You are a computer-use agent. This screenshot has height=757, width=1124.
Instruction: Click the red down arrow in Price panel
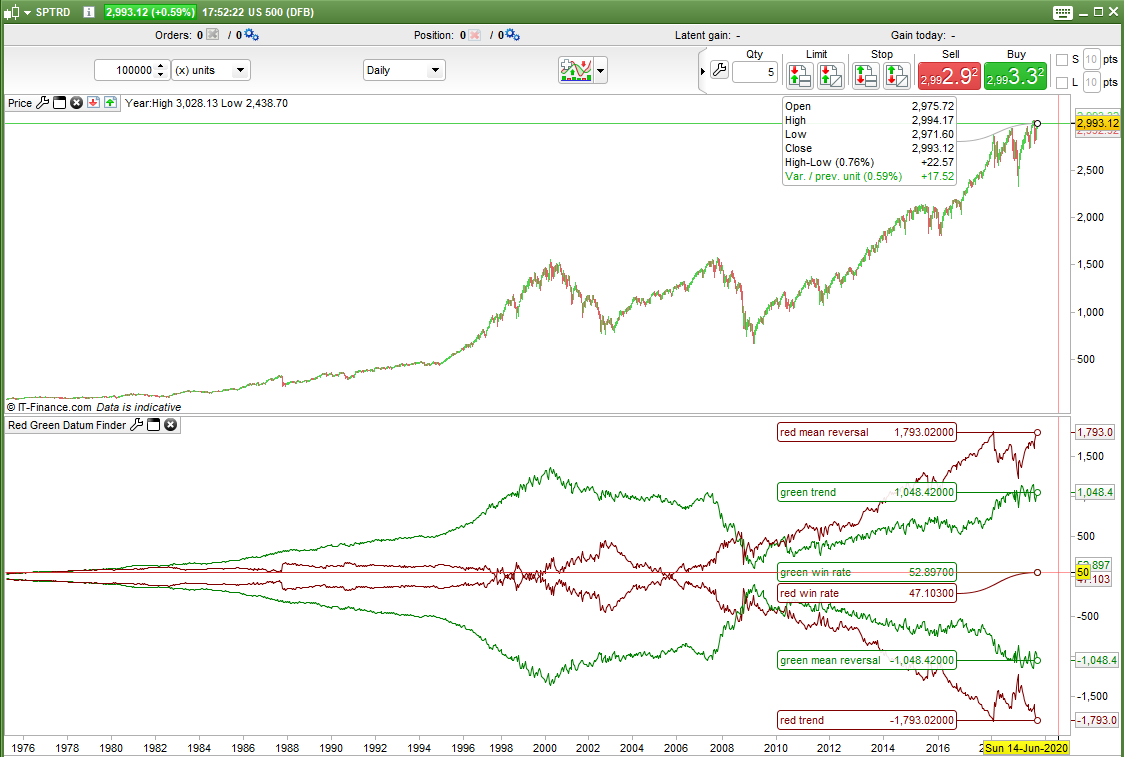point(93,103)
